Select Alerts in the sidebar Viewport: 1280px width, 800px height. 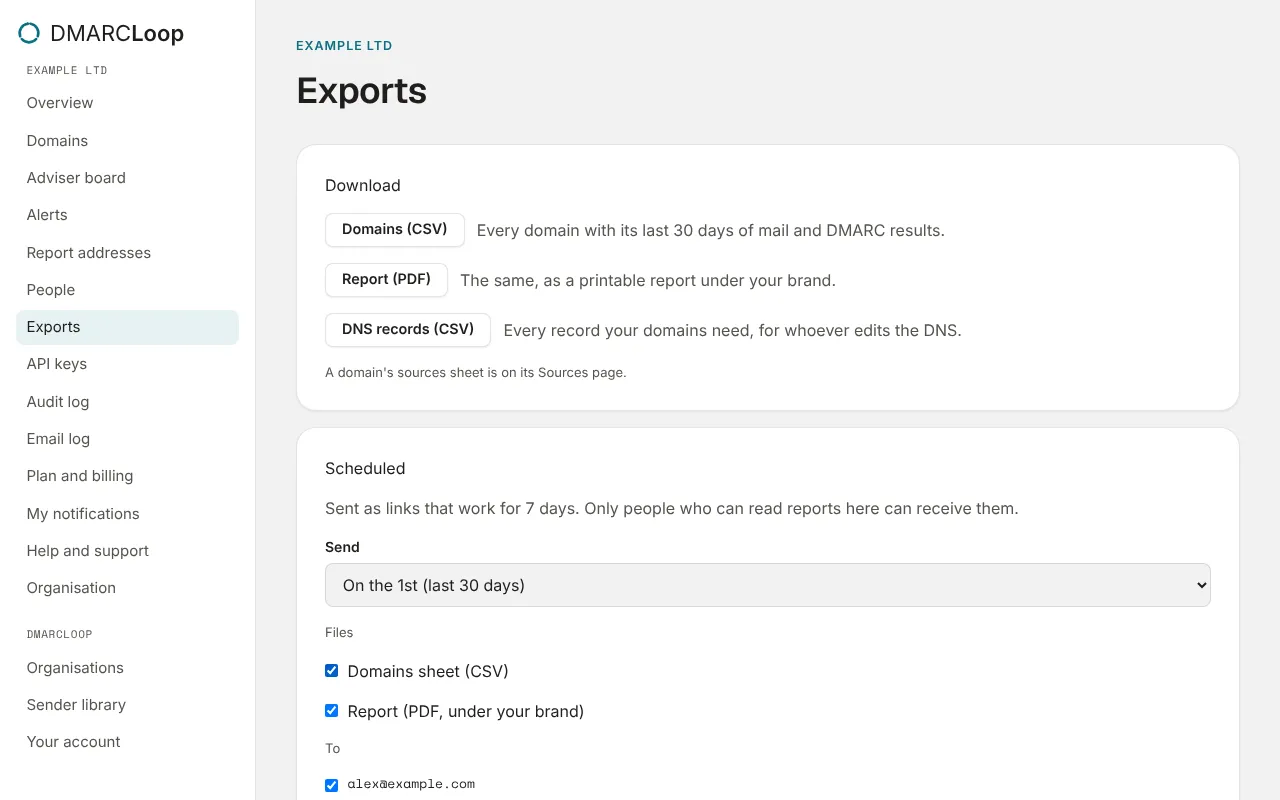[127, 215]
